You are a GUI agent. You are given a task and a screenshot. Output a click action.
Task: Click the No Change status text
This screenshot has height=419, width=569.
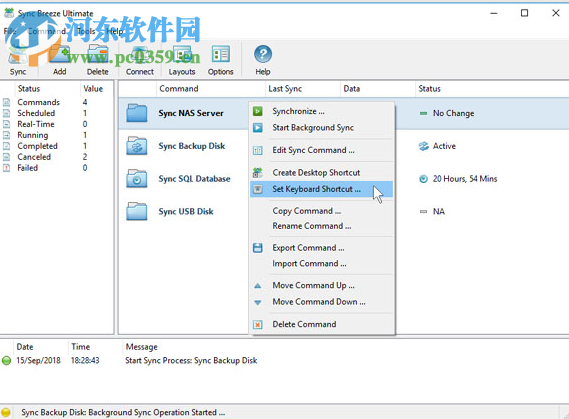tap(453, 113)
